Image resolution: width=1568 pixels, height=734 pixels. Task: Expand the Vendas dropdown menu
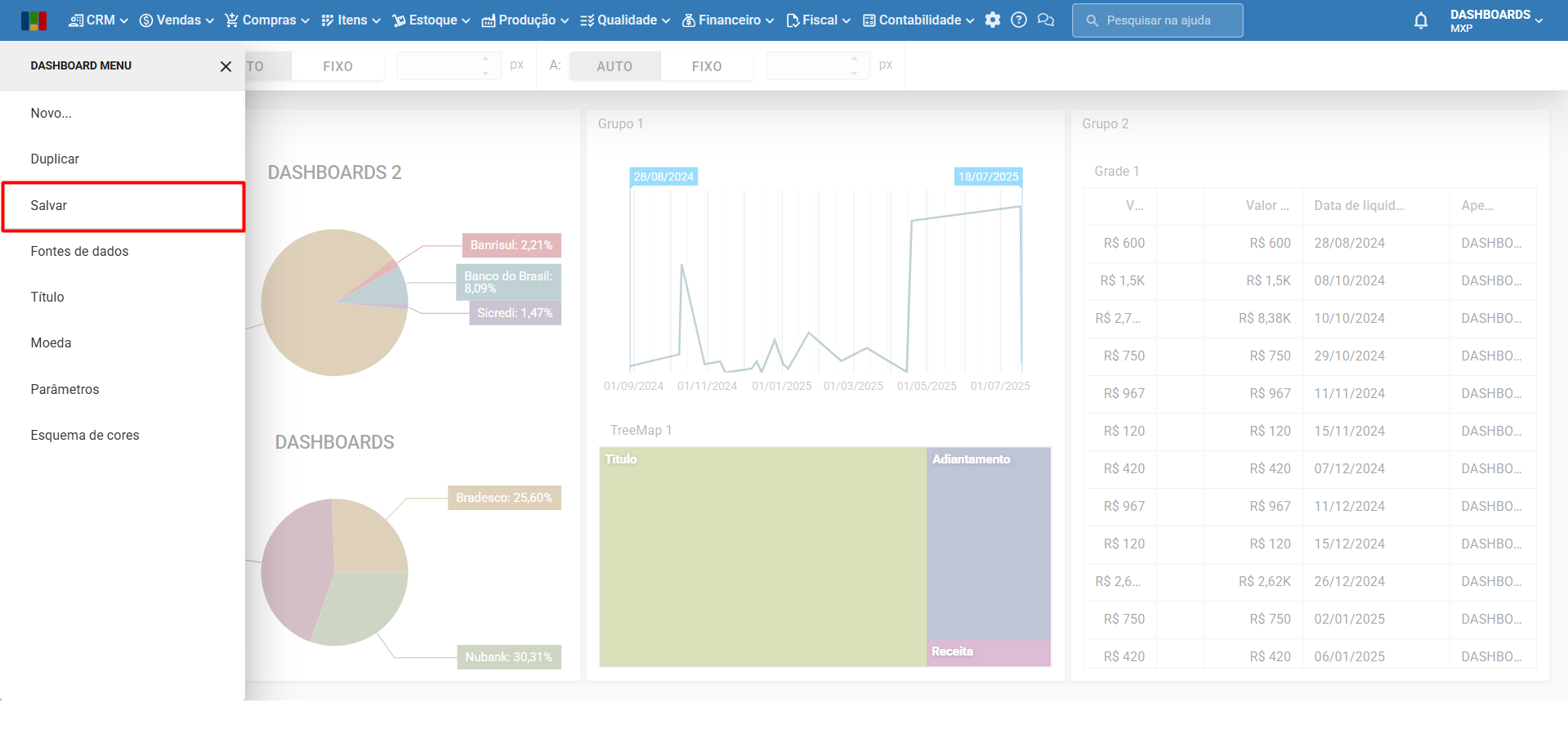tap(176, 20)
